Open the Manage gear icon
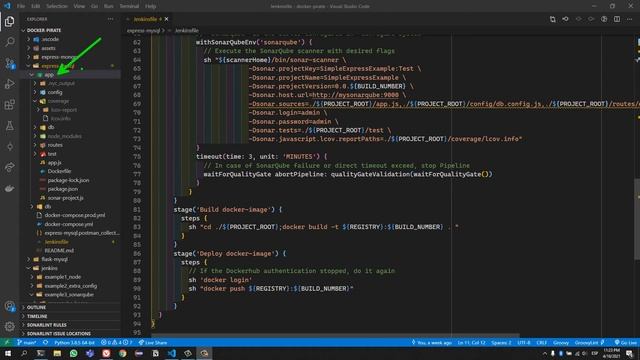 pos(9,326)
